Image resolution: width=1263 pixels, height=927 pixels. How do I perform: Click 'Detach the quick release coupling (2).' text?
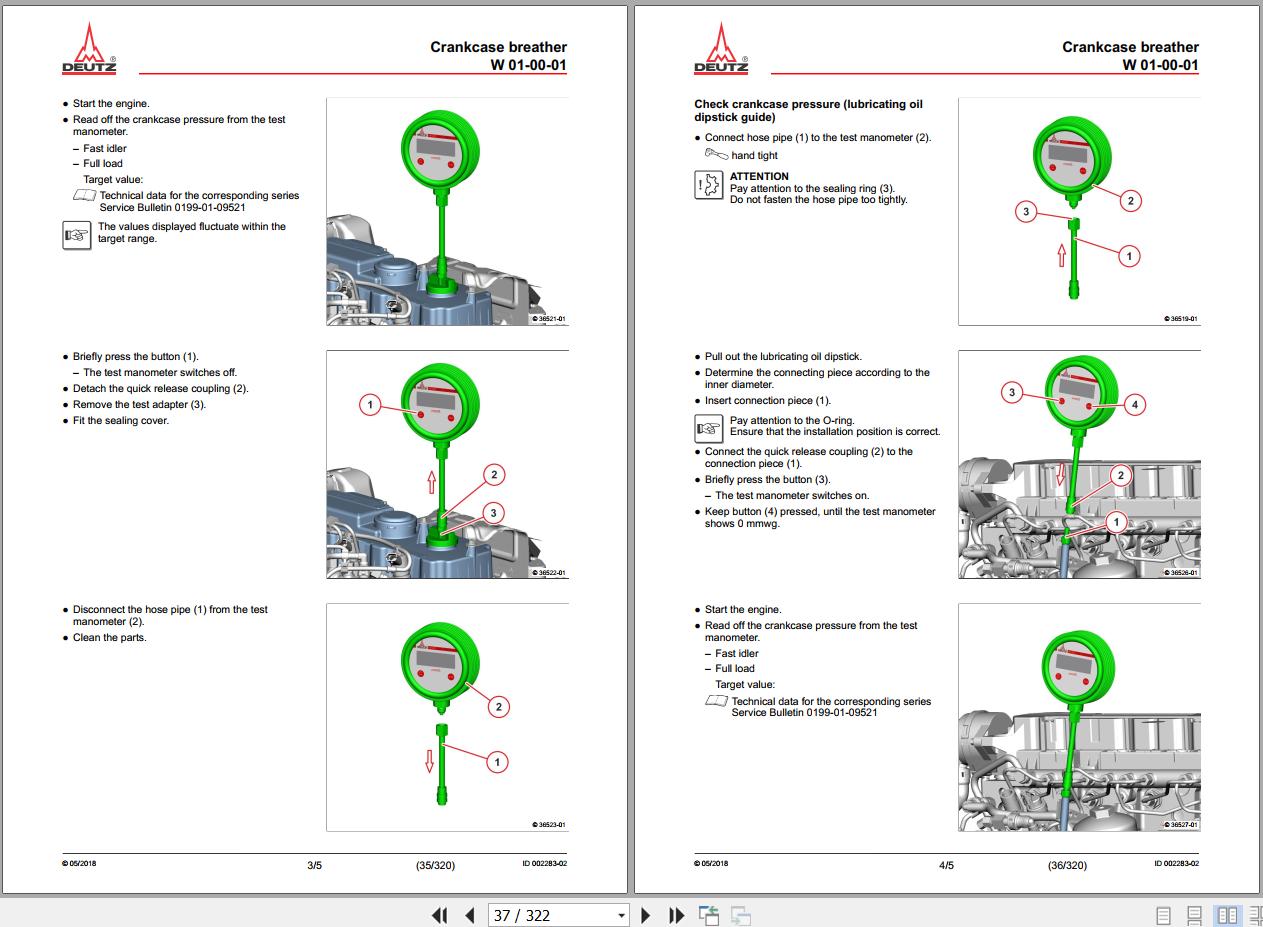(x=161, y=388)
